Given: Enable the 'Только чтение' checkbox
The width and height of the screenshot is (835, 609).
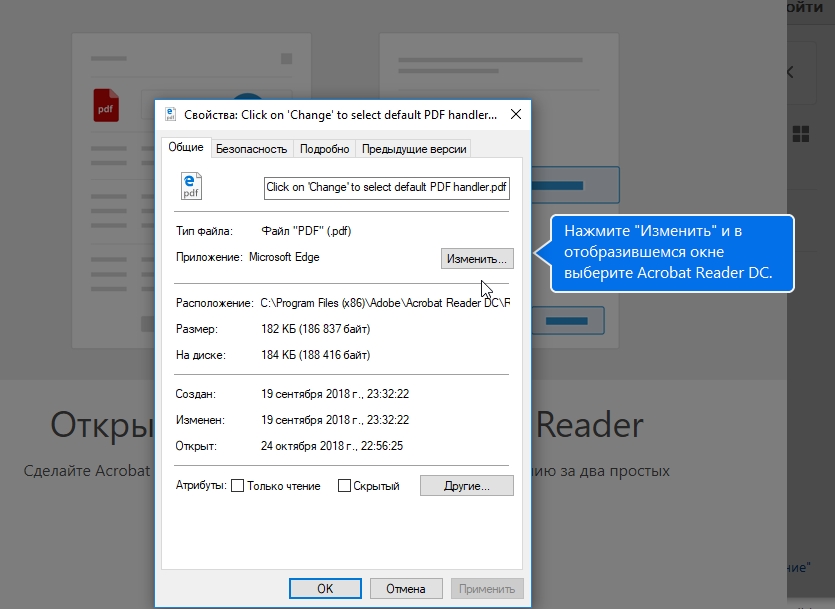Looking at the screenshot, I should pyautogui.click(x=238, y=485).
